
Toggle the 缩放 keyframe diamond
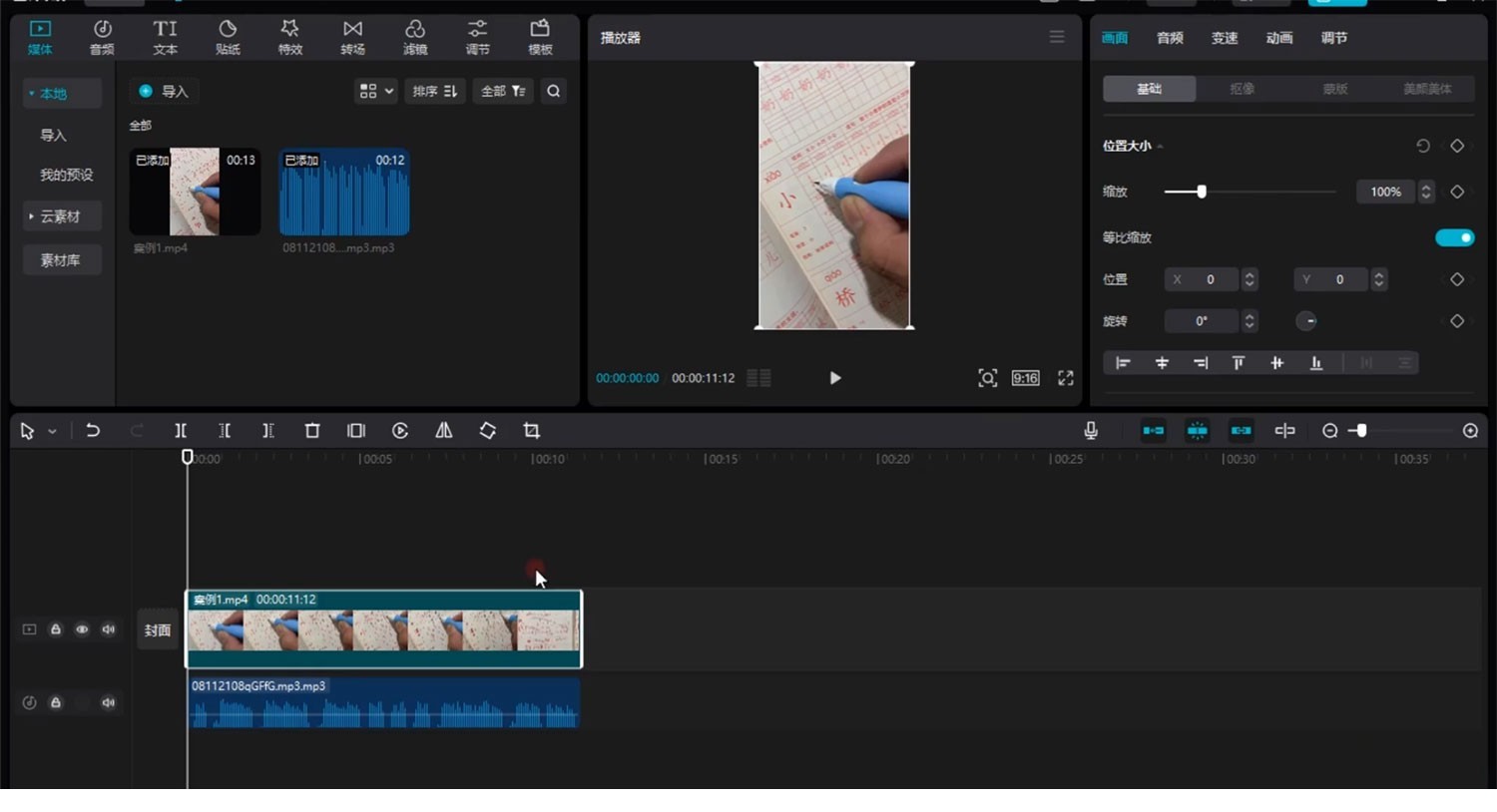point(1457,192)
